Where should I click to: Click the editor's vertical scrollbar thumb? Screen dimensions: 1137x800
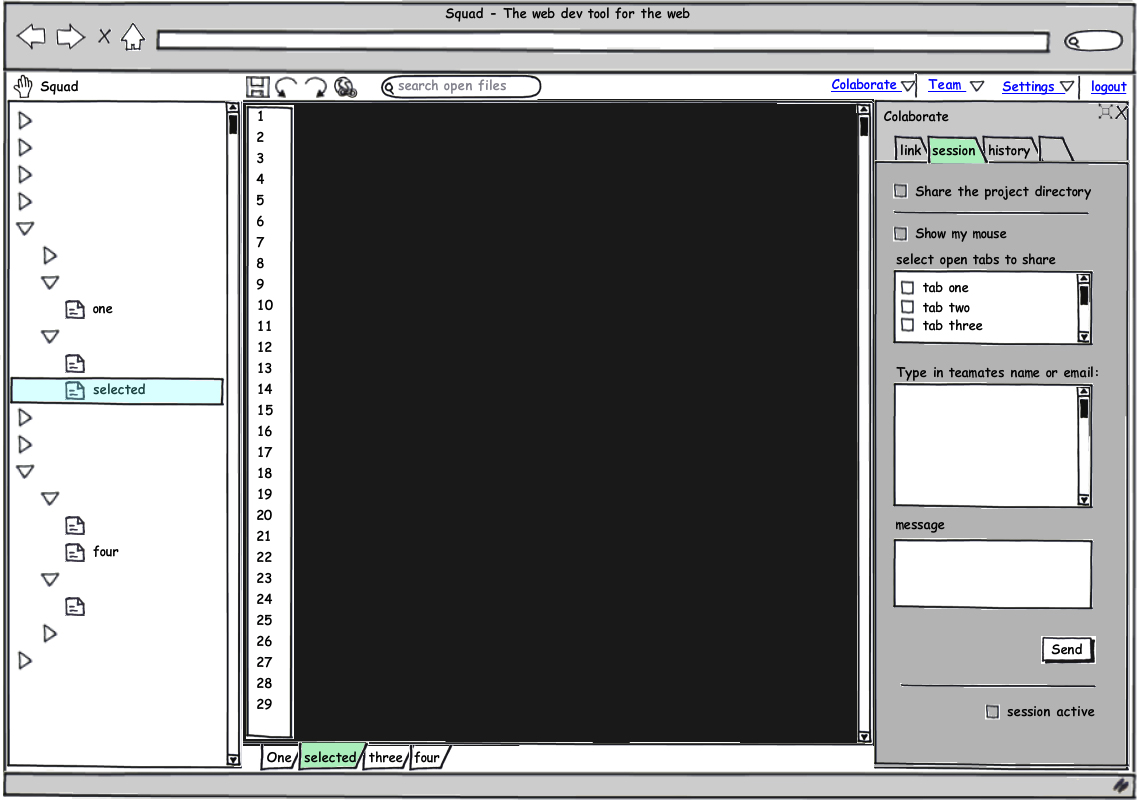pyautogui.click(x=864, y=126)
